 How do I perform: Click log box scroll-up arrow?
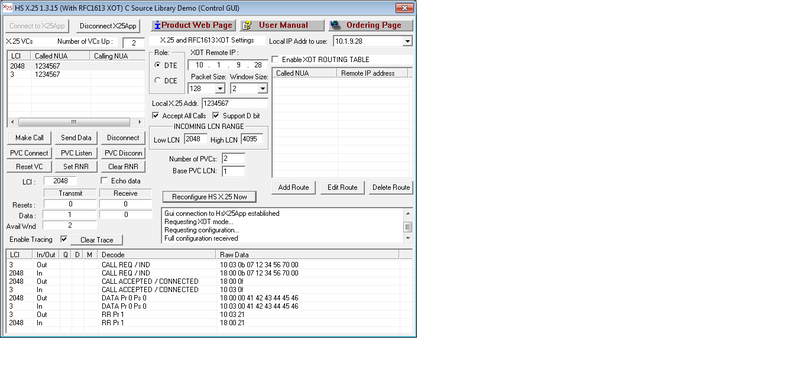tap(408, 213)
